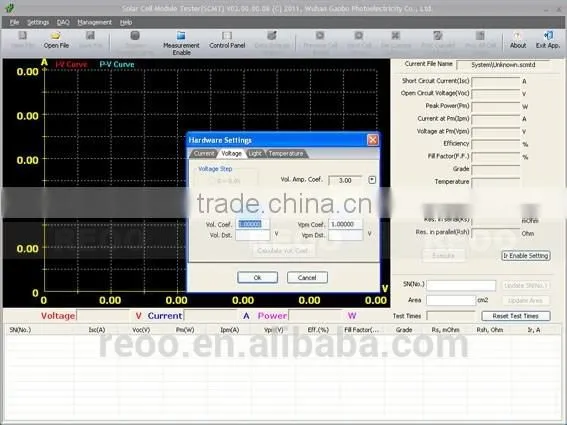Screen dimensions: 567x425
Task: Open the Settings menu
Action: point(38,22)
